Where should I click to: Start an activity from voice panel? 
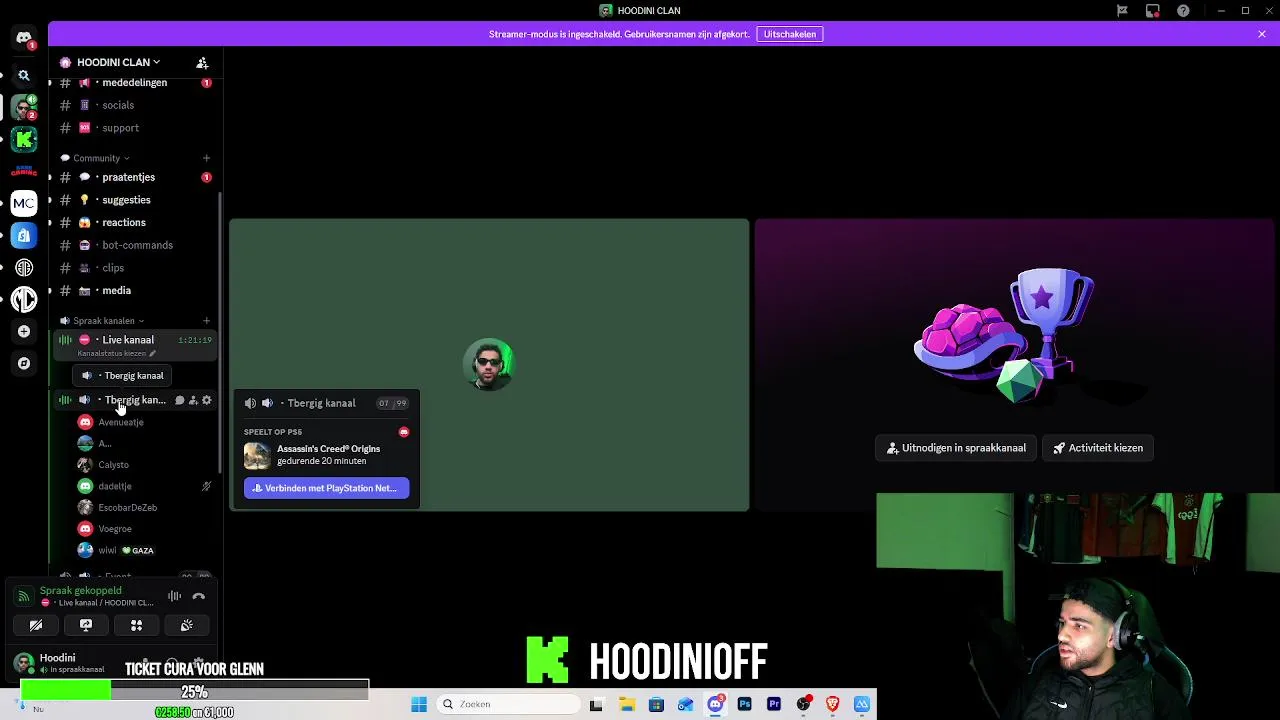pos(136,625)
